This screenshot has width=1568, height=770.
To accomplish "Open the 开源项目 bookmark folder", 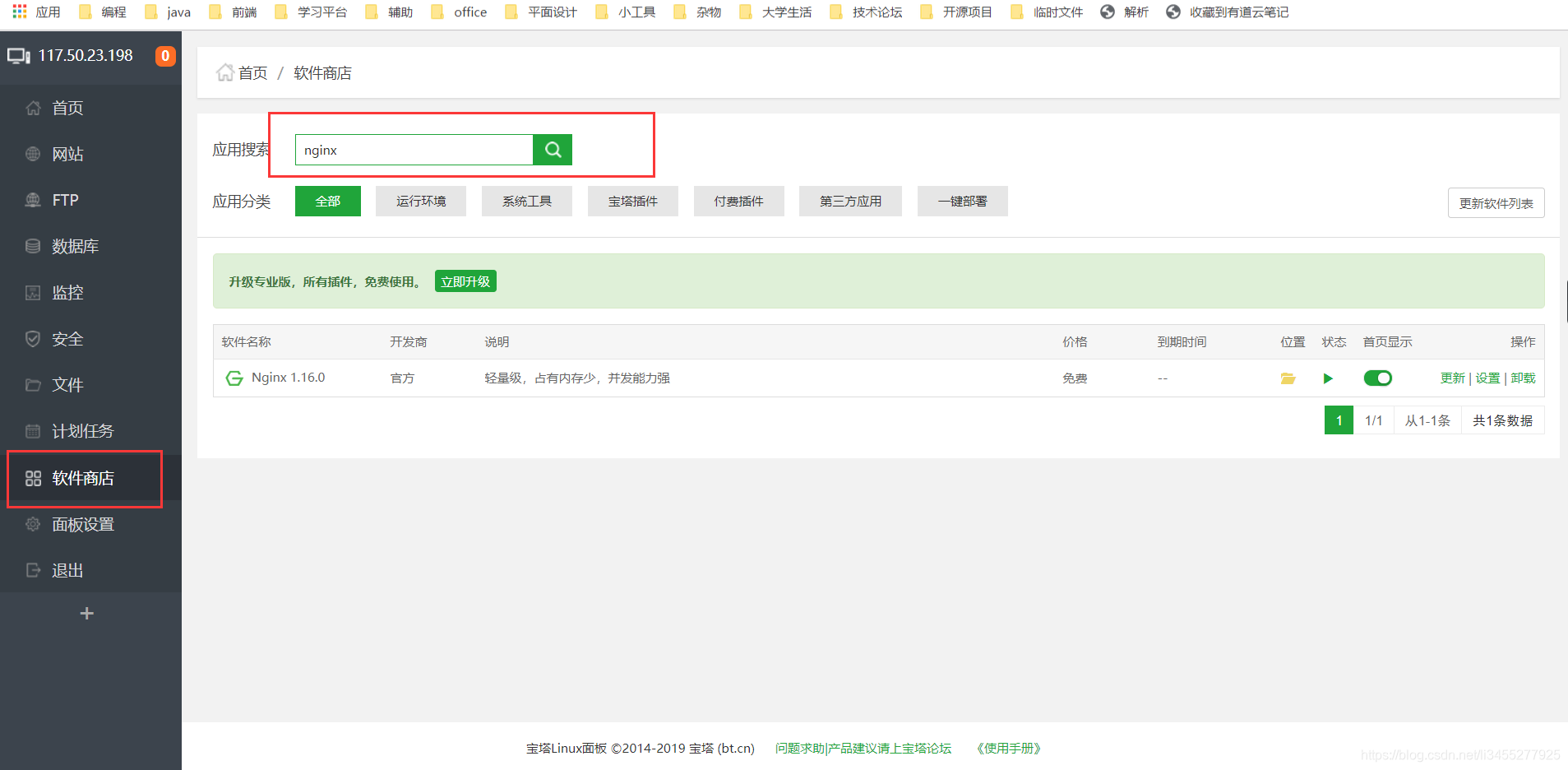I will [x=956, y=12].
